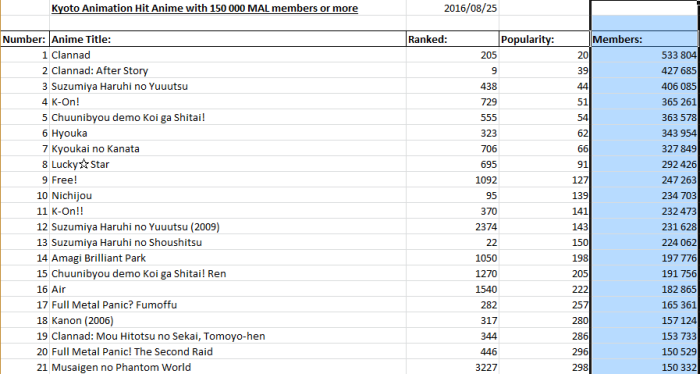
Task: Click the ranked value 3227
Action: coord(453,367)
